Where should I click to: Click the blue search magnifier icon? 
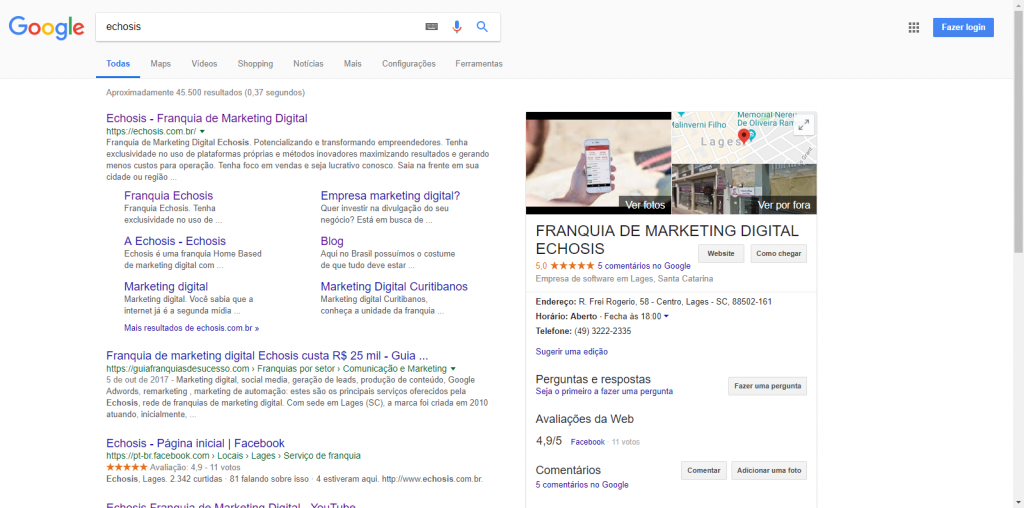(482, 27)
